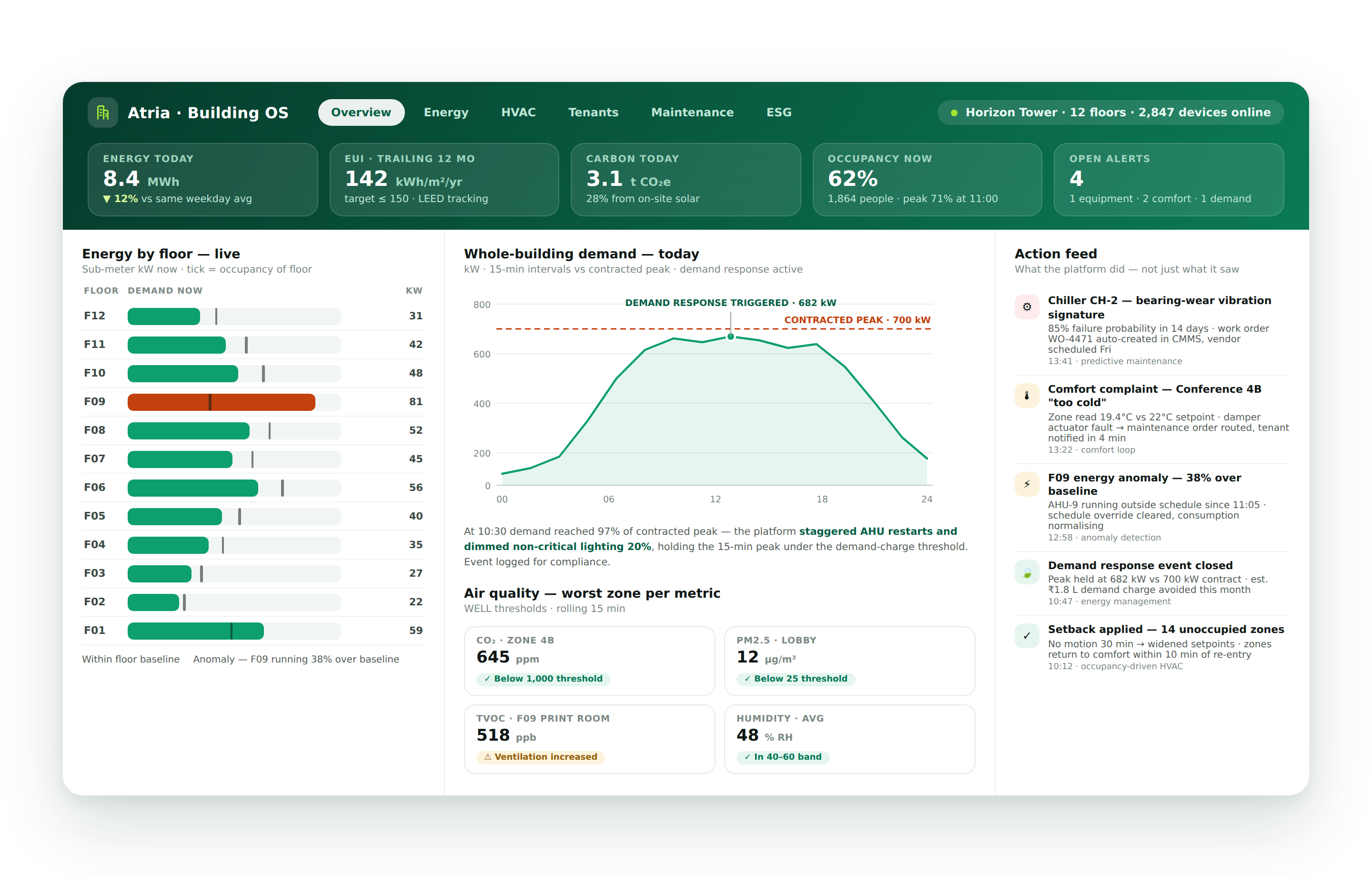The width and height of the screenshot is (1372, 877).
Task: Open the Humidity Avg card
Action: click(x=849, y=739)
